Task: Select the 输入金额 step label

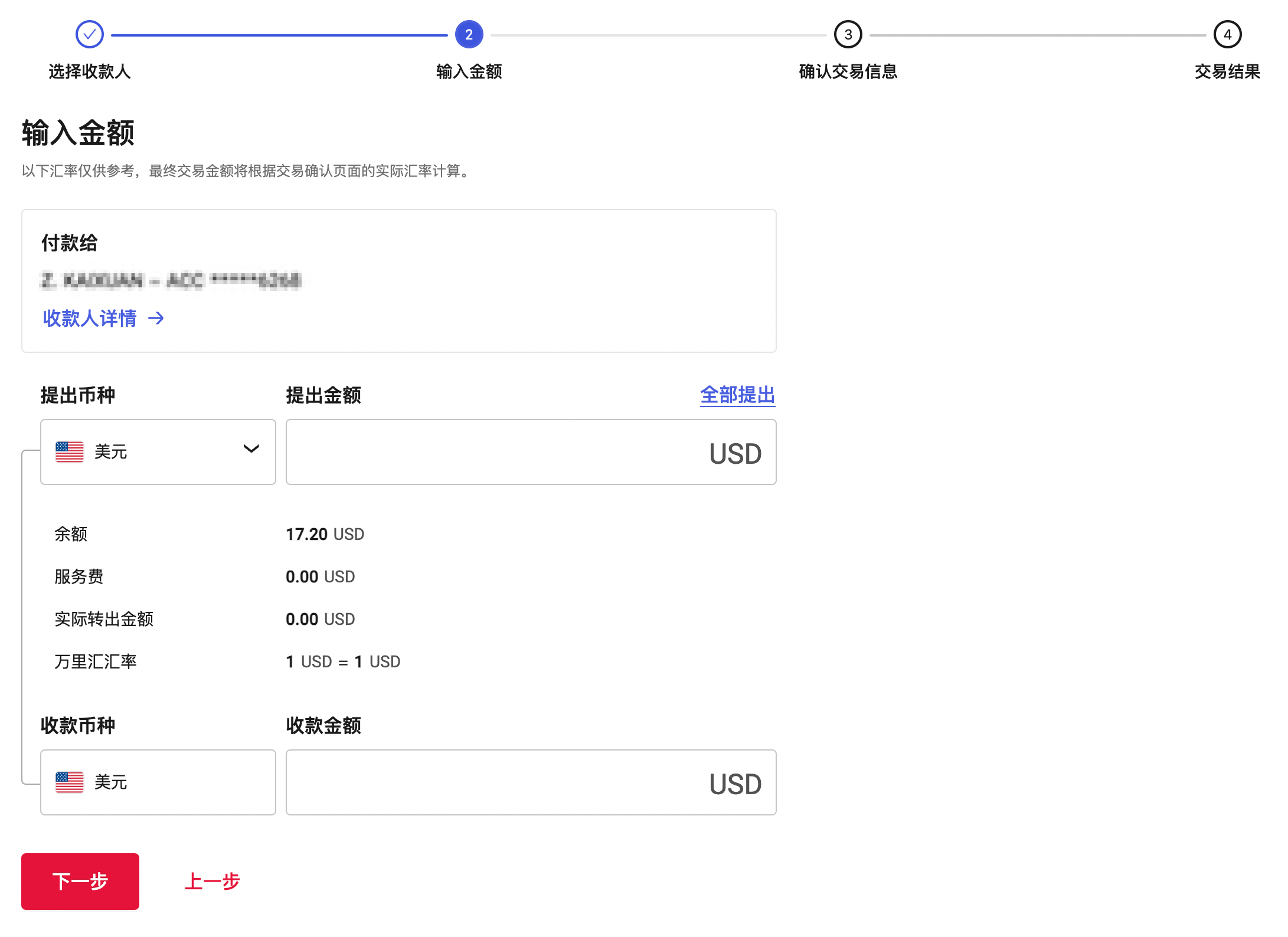Action: click(468, 72)
